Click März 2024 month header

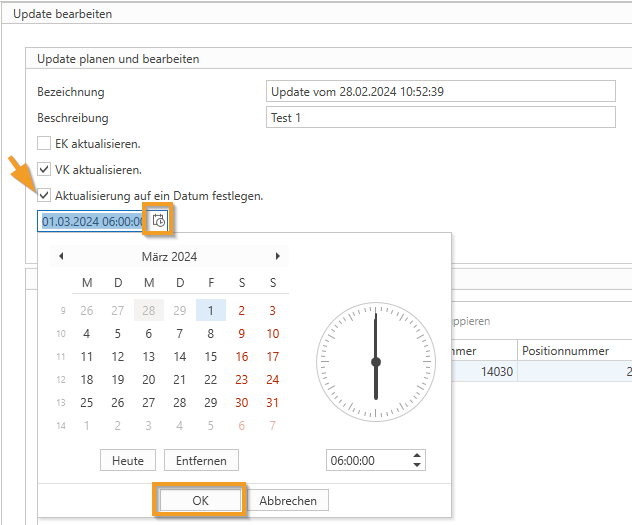169,257
